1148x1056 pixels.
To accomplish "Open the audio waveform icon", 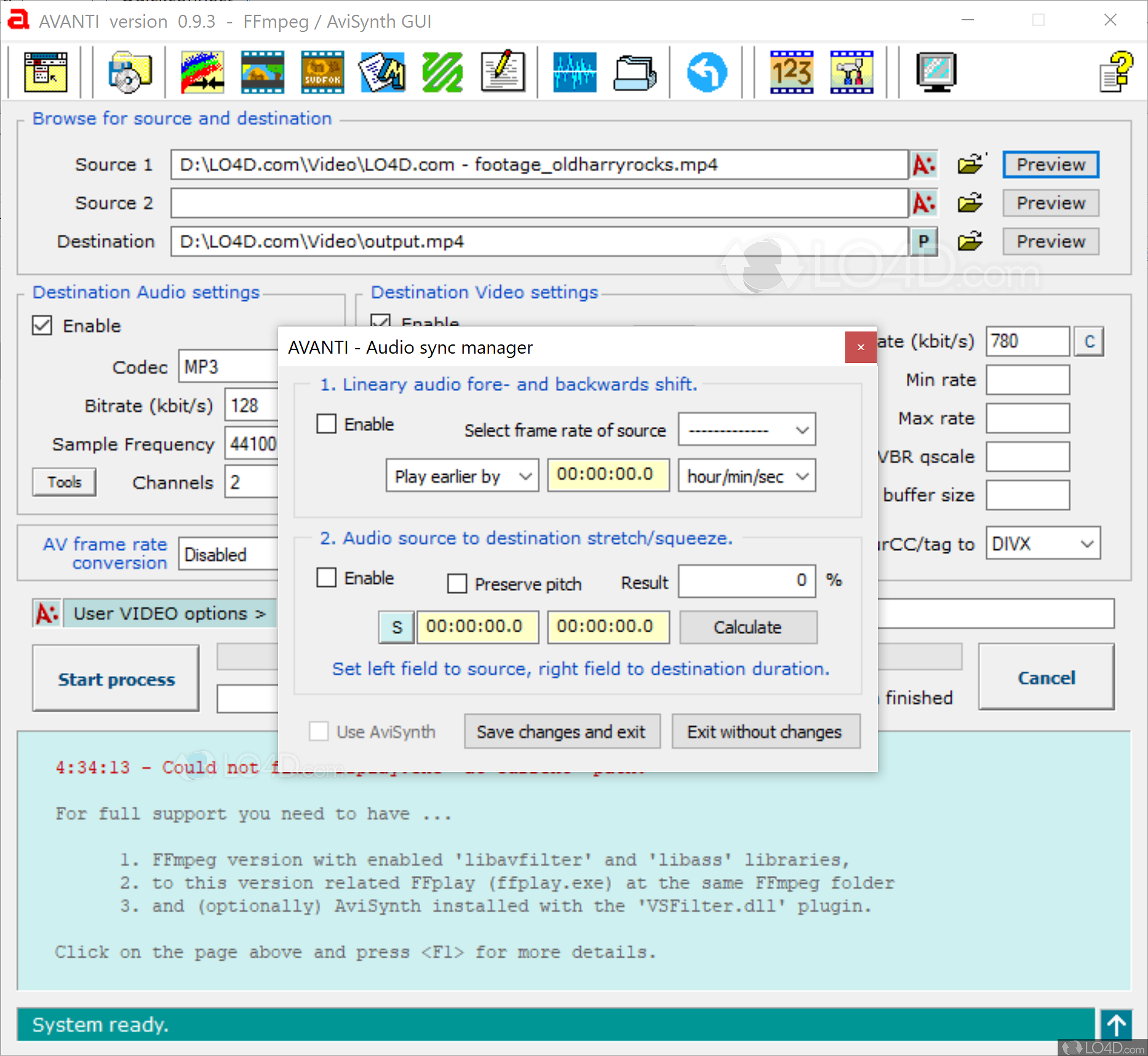I will point(575,73).
